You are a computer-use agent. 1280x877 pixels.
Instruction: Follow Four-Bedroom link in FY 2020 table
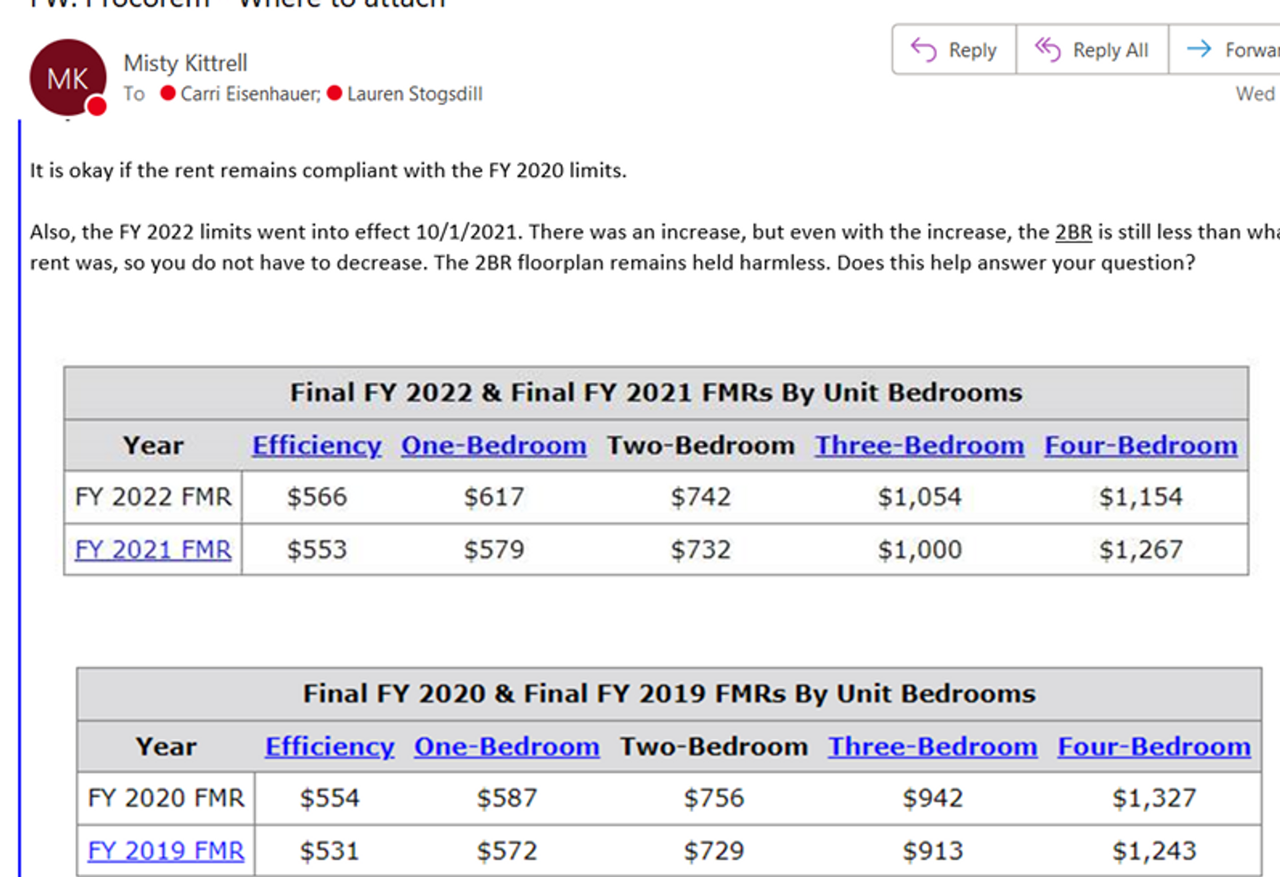1153,747
